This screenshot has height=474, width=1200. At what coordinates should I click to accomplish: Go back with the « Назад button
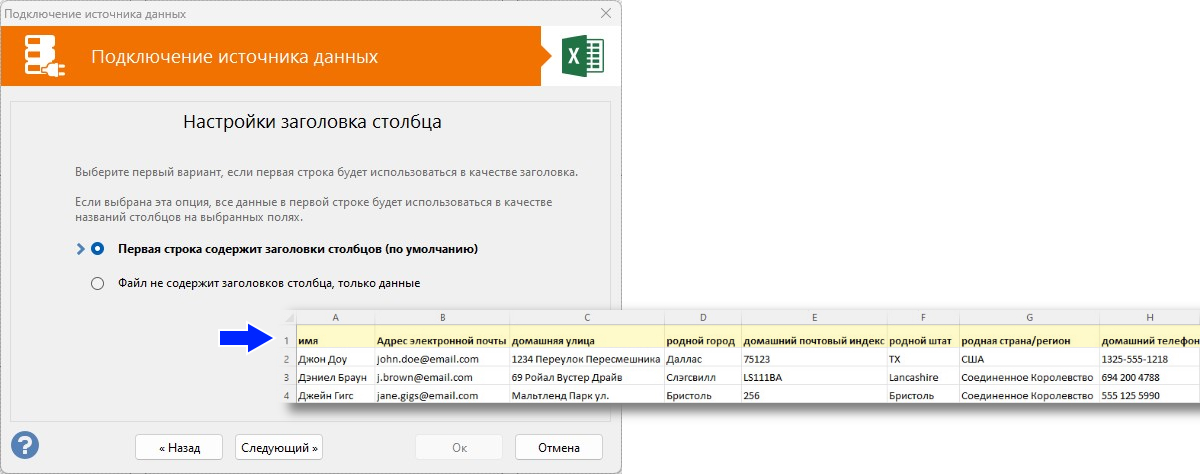(x=179, y=447)
